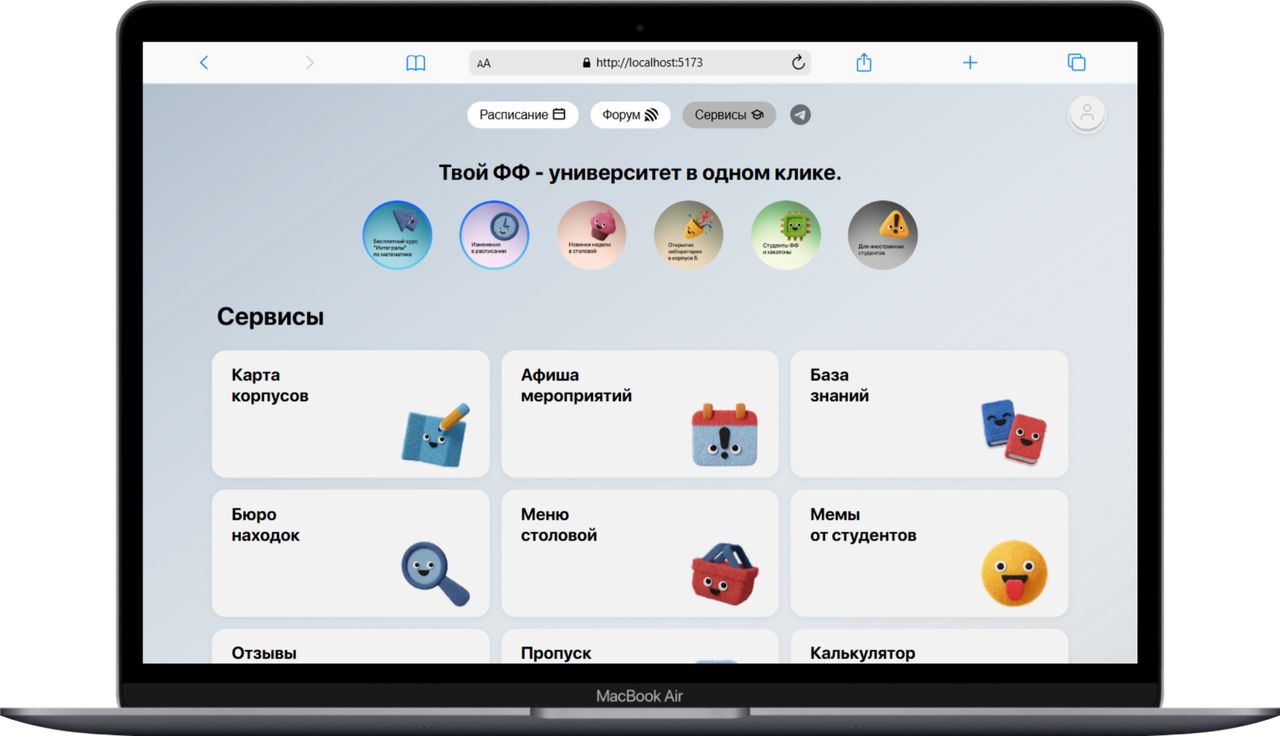Switch to the Расписание tab
This screenshot has height=736, width=1280.
coord(522,114)
